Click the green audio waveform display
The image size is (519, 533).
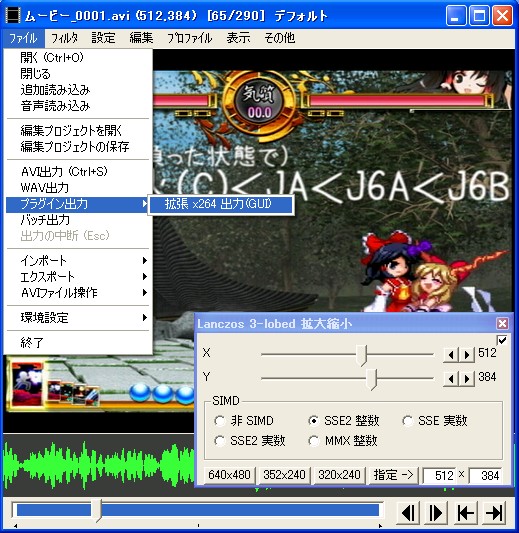click(x=99, y=465)
